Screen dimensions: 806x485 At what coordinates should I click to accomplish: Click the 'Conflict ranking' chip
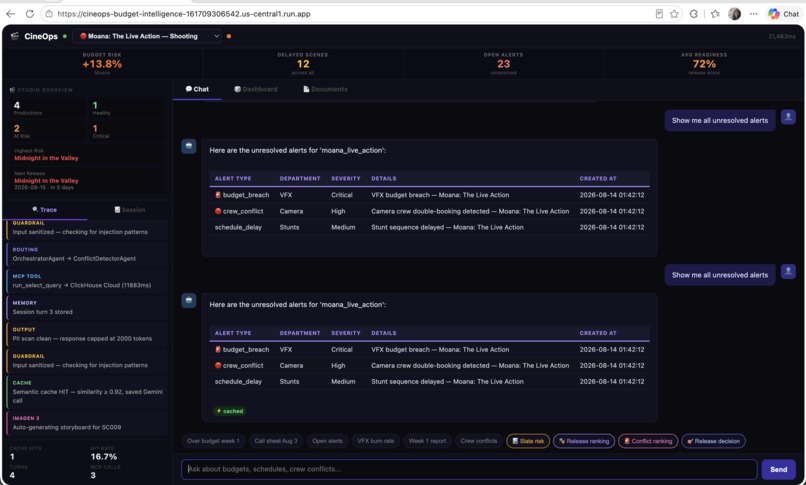click(x=648, y=441)
